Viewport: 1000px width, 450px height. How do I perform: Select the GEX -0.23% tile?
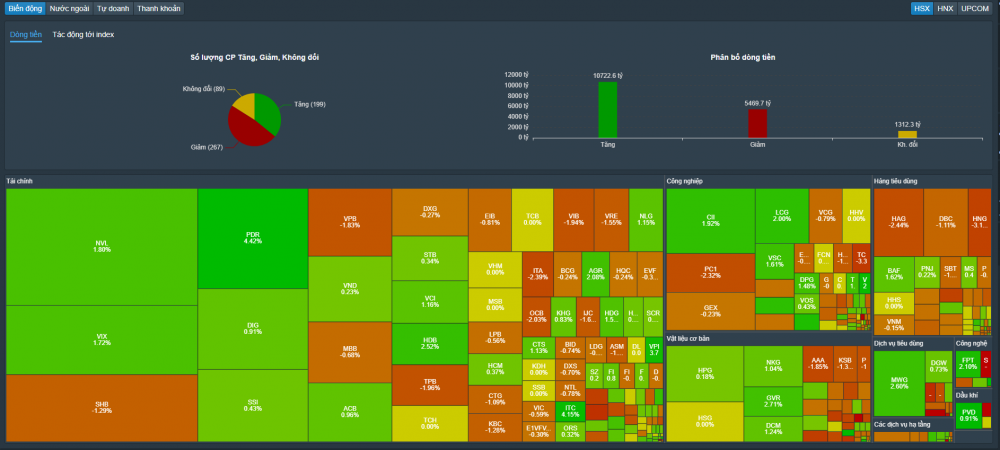click(x=710, y=311)
